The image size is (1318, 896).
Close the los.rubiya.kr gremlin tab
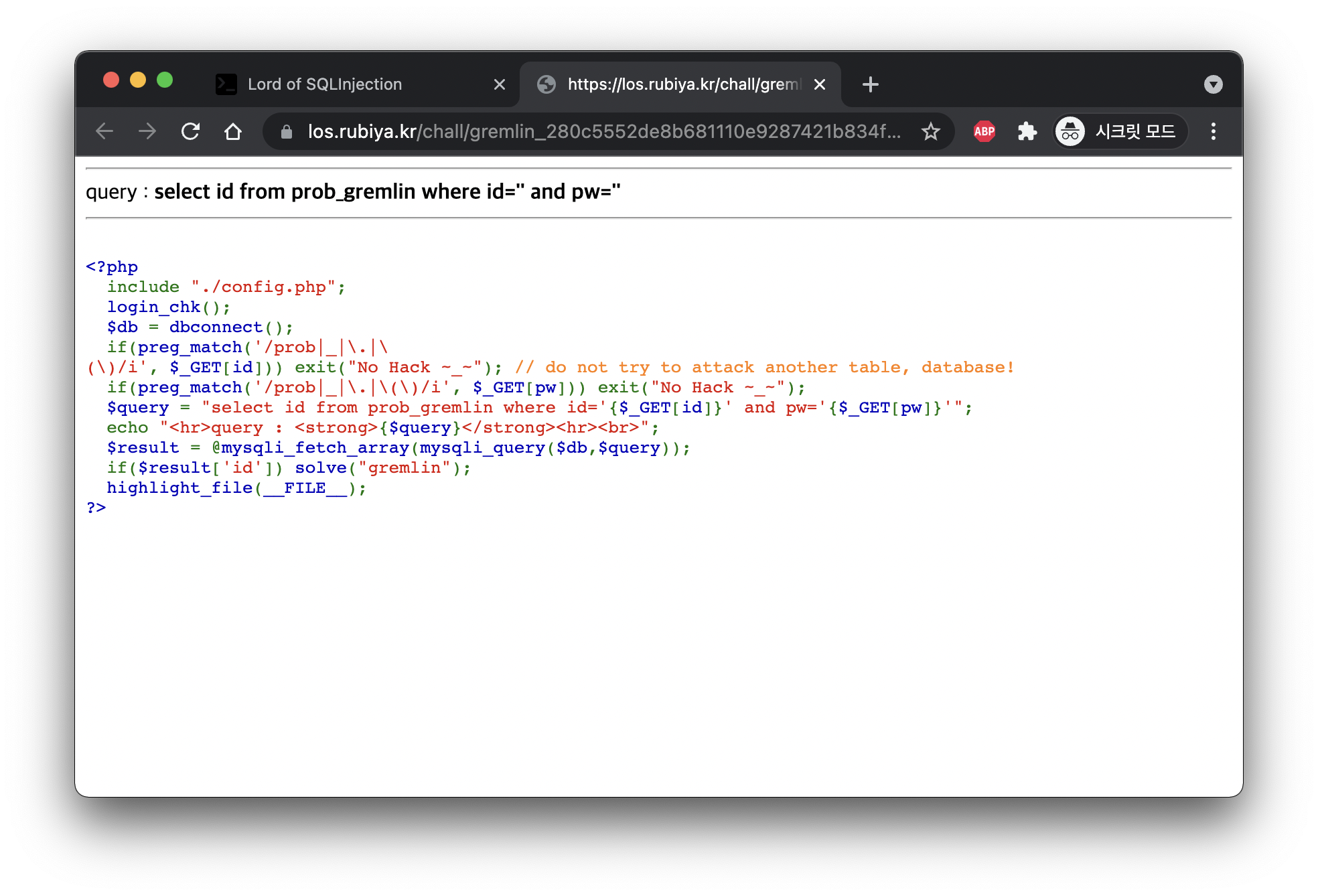point(820,84)
